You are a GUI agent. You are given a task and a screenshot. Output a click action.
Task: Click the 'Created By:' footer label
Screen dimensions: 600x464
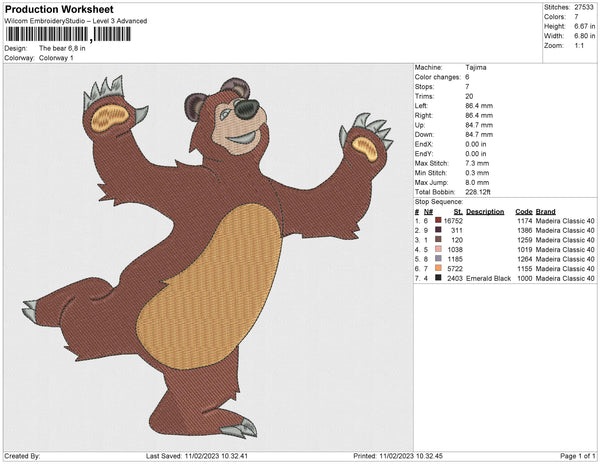[22, 456]
